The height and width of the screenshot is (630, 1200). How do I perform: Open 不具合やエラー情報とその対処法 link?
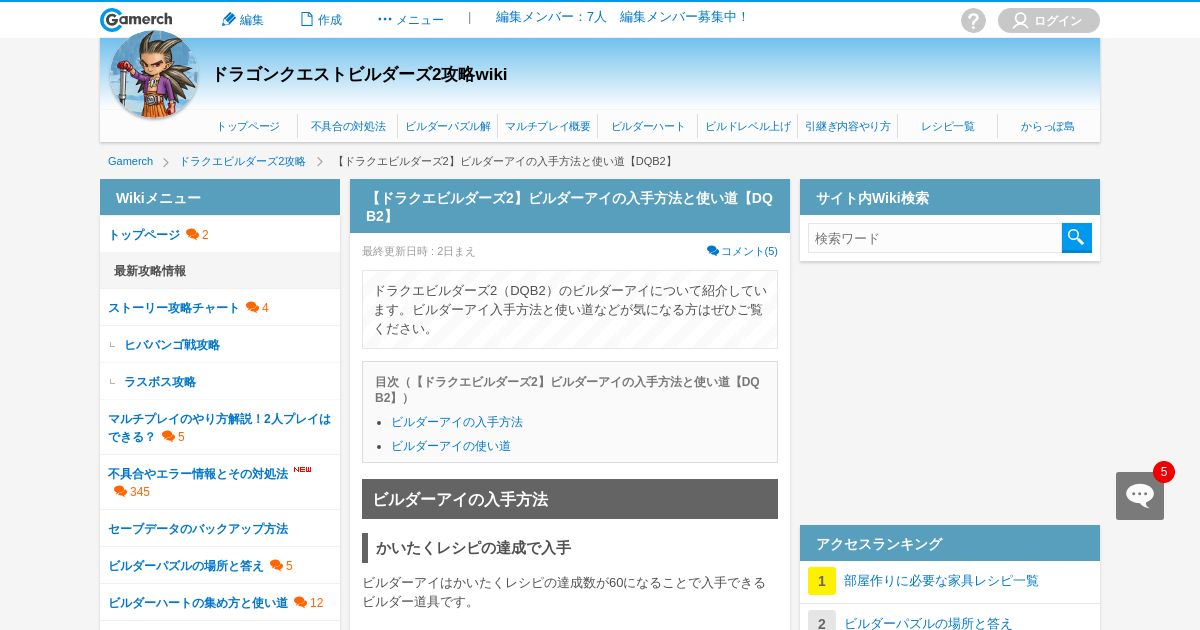(x=198, y=474)
